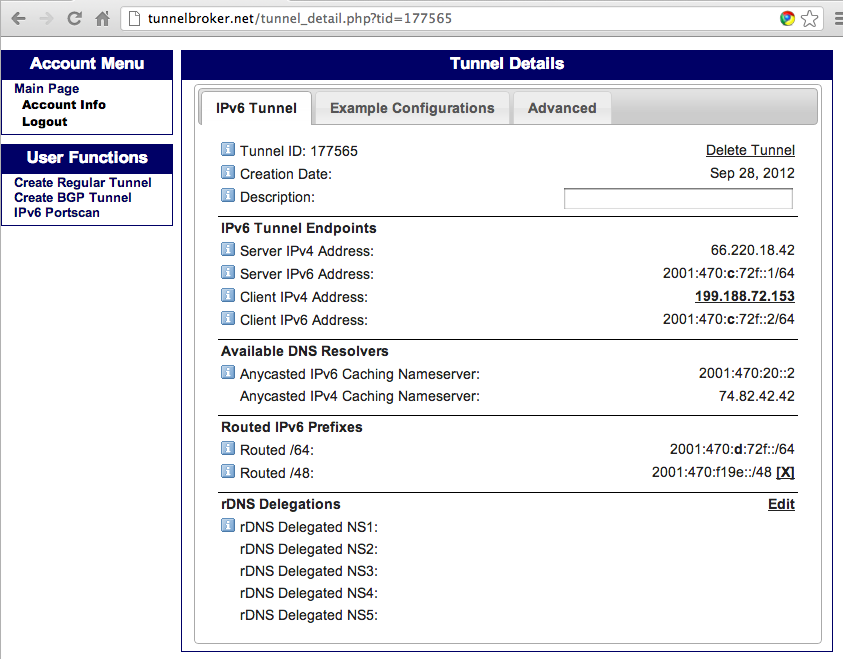This screenshot has width=843, height=659.
Task: Click info icon beside rDNS Delegated NS1
Action: (228, 527)
